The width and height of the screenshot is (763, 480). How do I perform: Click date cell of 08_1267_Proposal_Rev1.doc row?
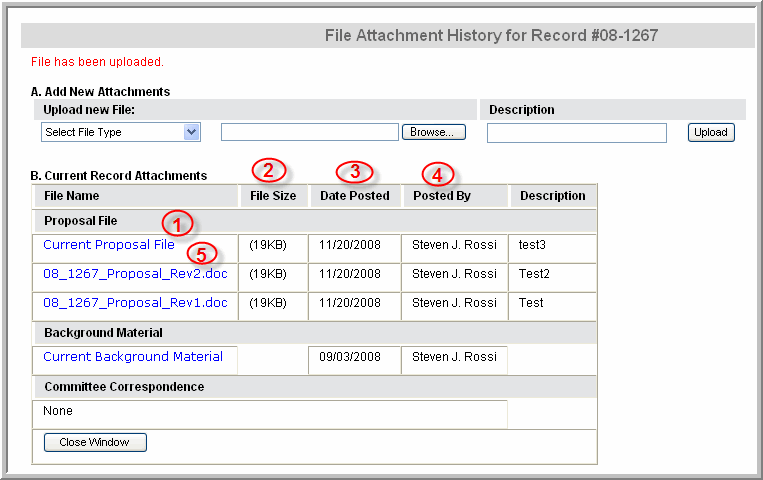354,306
